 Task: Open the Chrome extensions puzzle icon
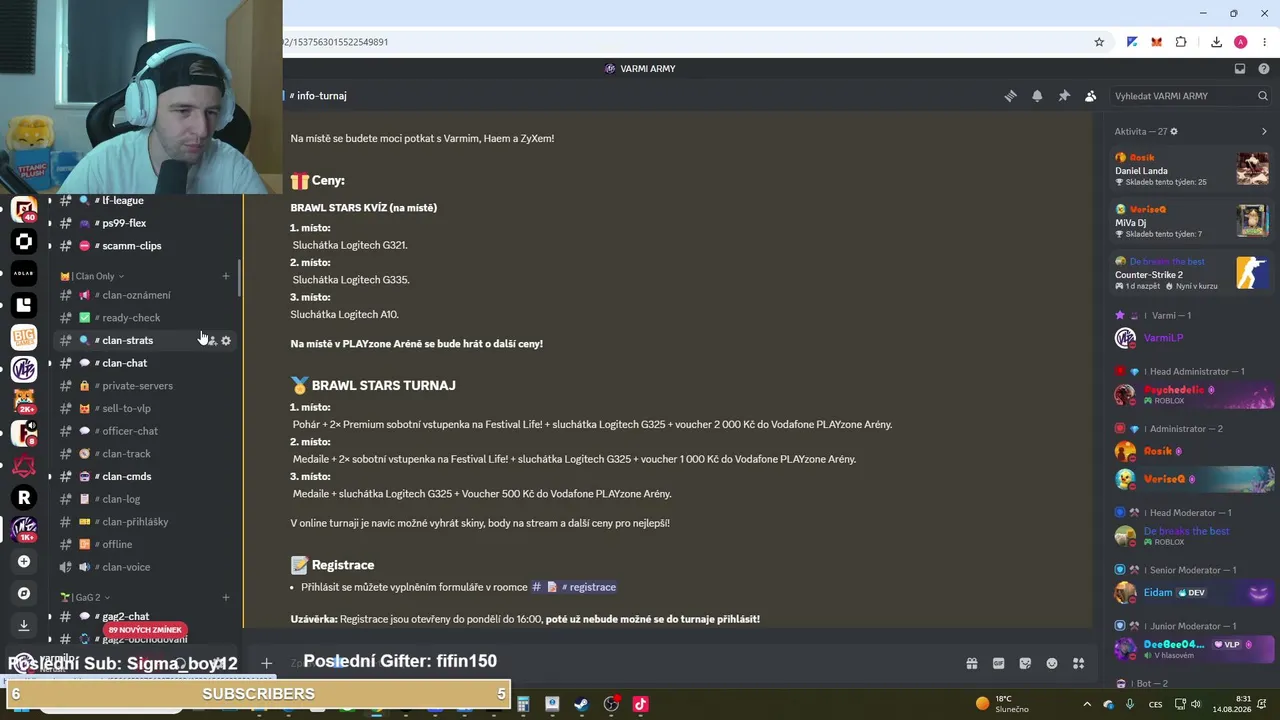pyautogui.click(x=1181, y=42)
